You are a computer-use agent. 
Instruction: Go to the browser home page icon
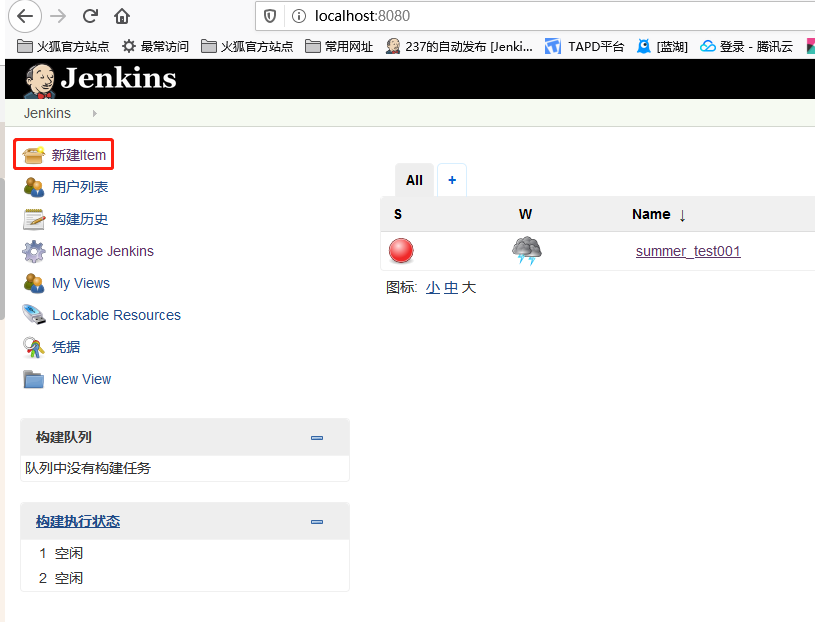[122, 16]
